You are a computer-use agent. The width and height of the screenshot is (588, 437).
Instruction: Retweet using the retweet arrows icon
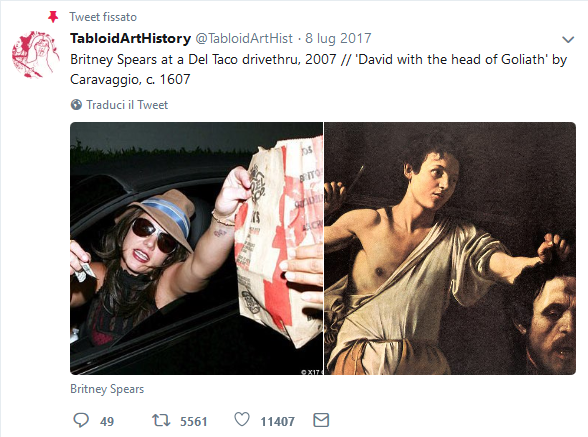click(x=161, y=420)
